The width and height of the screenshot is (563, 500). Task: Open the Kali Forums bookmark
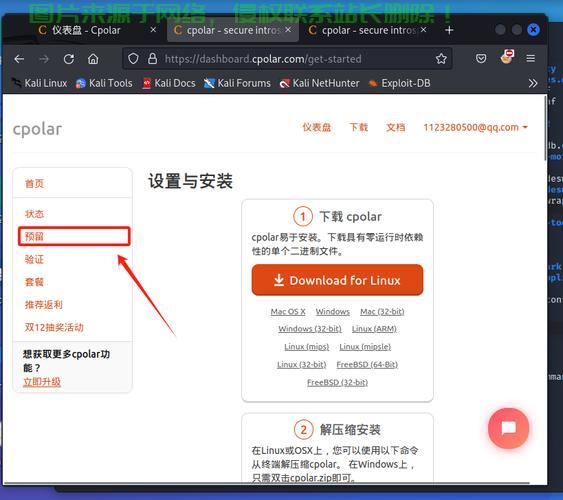237,83
